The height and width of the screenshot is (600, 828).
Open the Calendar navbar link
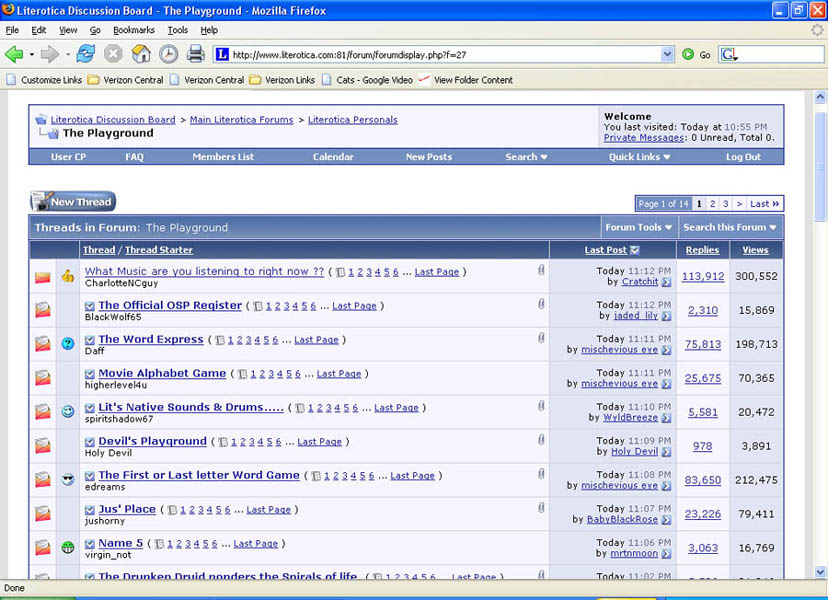tap(333, 157)
